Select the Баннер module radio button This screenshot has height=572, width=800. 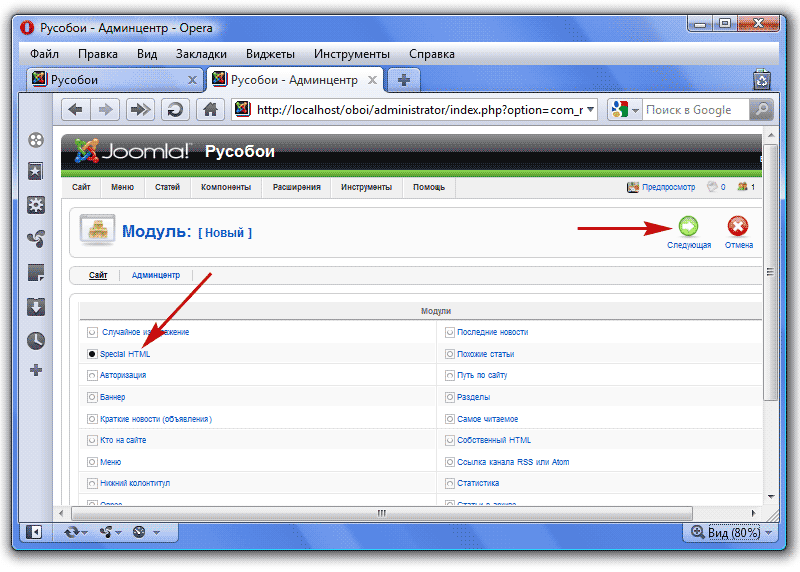pos(92,397)
